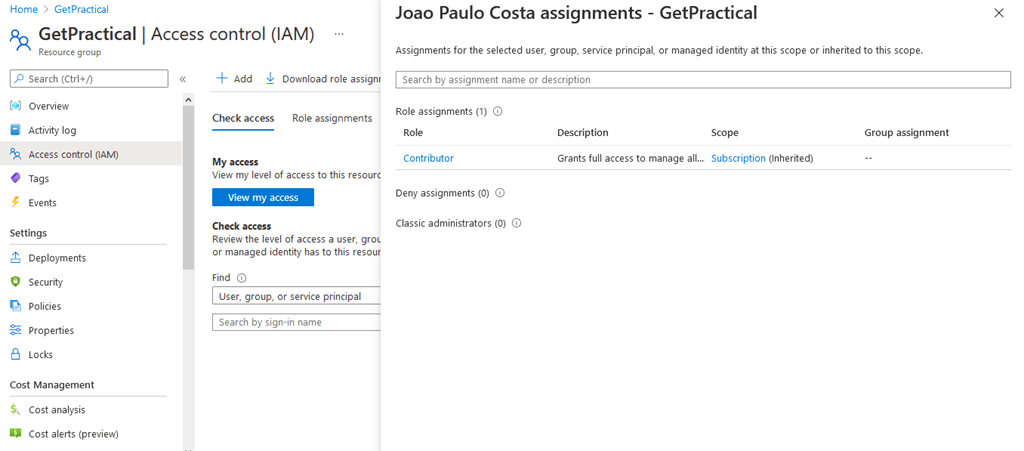Collapse the sidebar with double chevron
Viewport: 1024px width, 451px height.
tap(183, 79)
